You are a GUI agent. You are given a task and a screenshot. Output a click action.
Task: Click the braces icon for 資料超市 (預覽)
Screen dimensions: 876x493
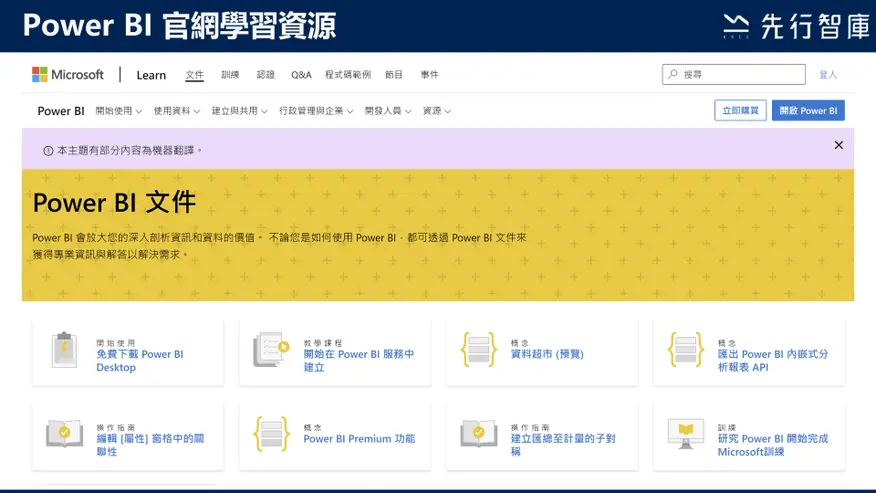478,350
